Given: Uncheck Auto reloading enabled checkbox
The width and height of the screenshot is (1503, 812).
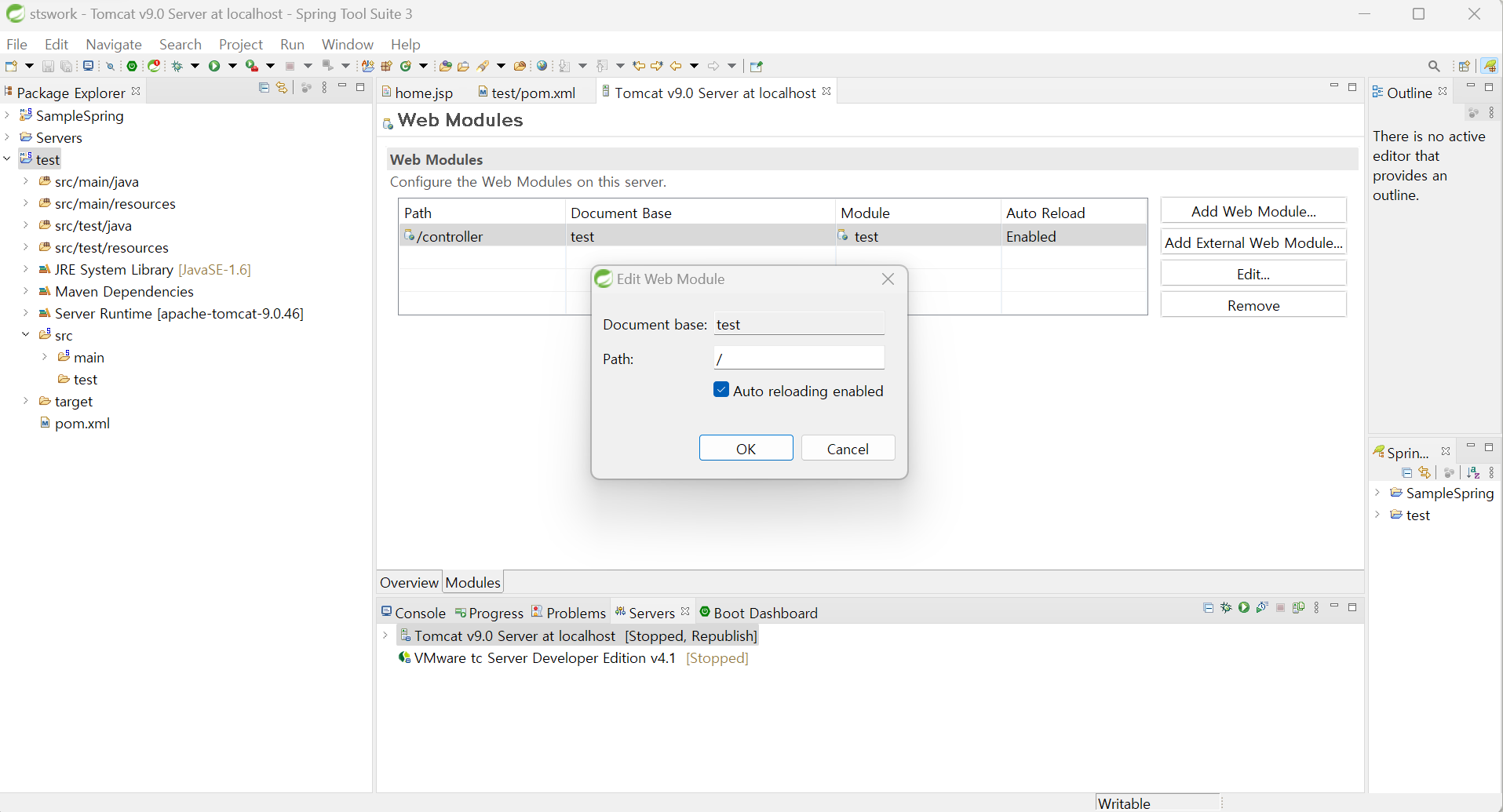Looking at the screenshot, I should point(721,390).
